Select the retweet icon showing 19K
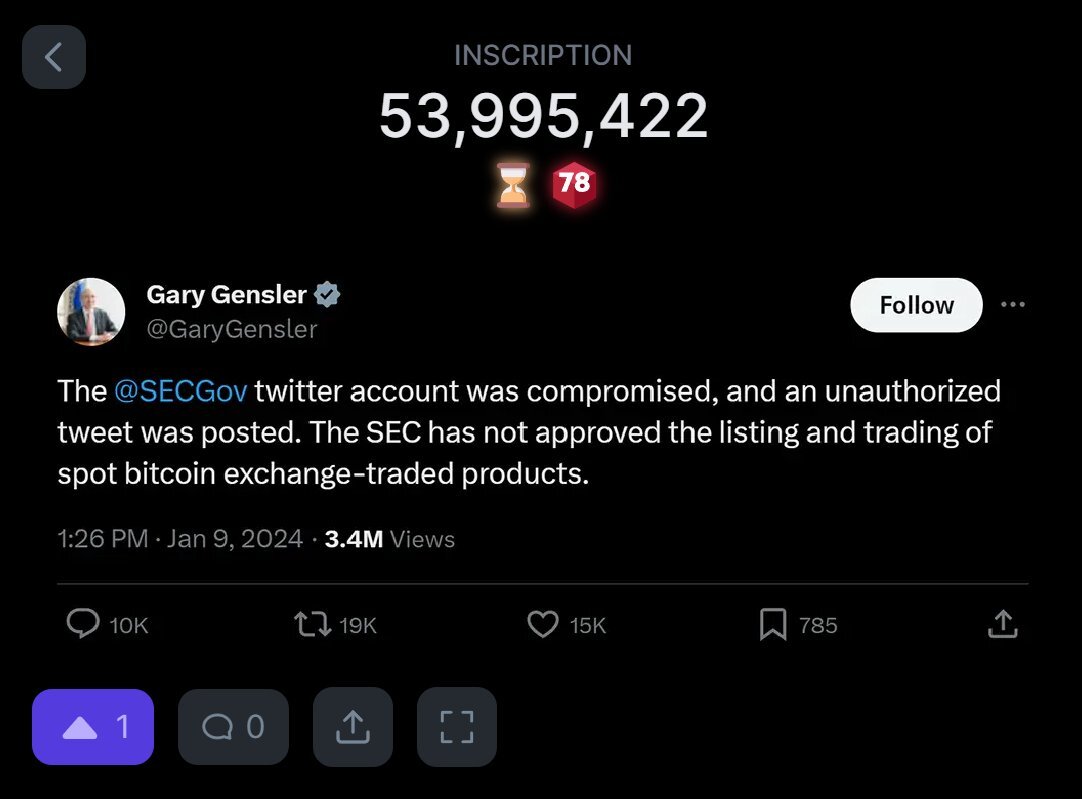1082x799 pixels. click(313, 624)
